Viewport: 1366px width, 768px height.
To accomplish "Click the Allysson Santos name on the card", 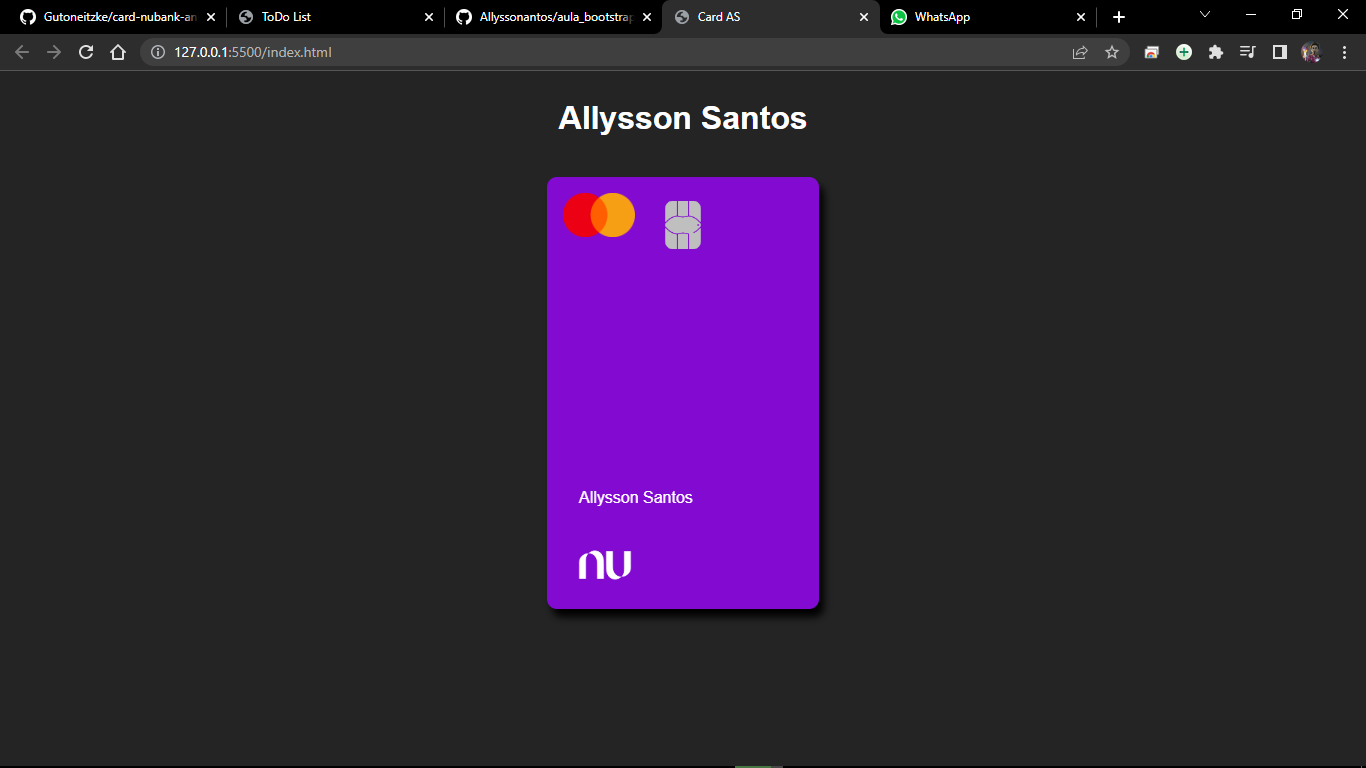I will [x=636, y=497].
